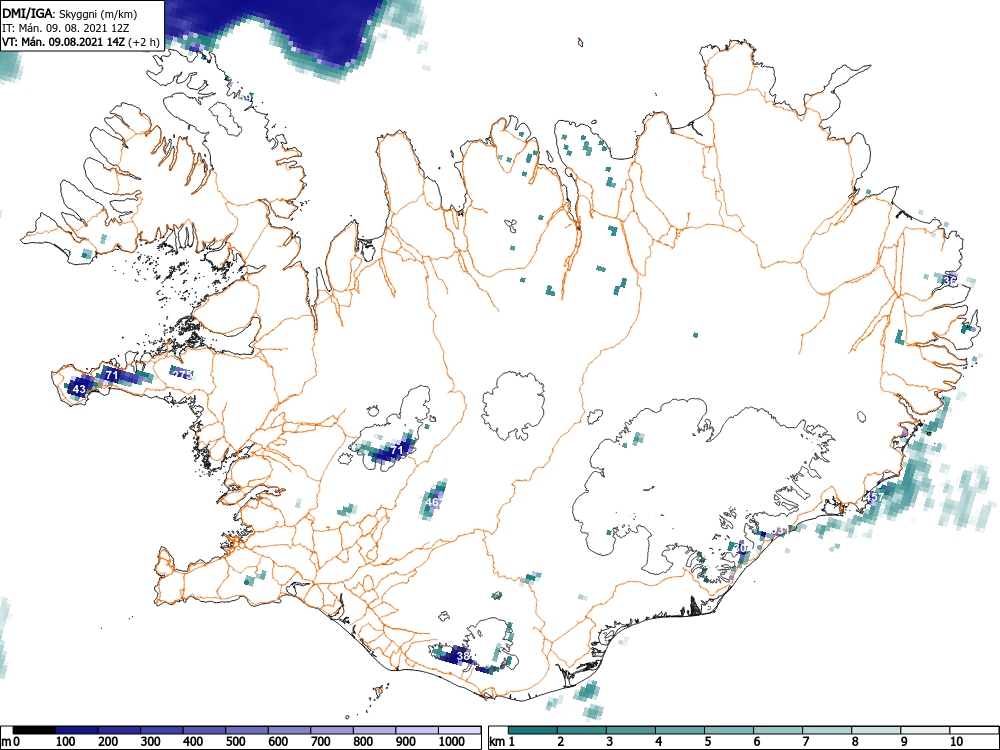Click the '5' km legend tick label

708,742
